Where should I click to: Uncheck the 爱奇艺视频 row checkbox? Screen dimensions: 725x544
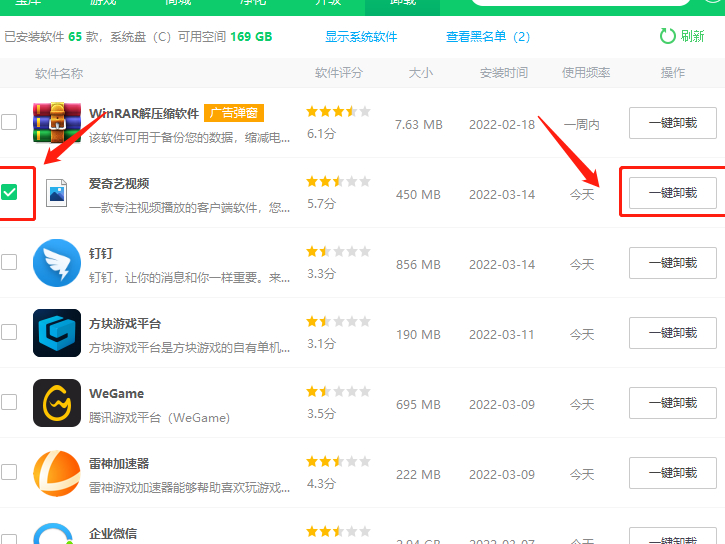[9, 192]
